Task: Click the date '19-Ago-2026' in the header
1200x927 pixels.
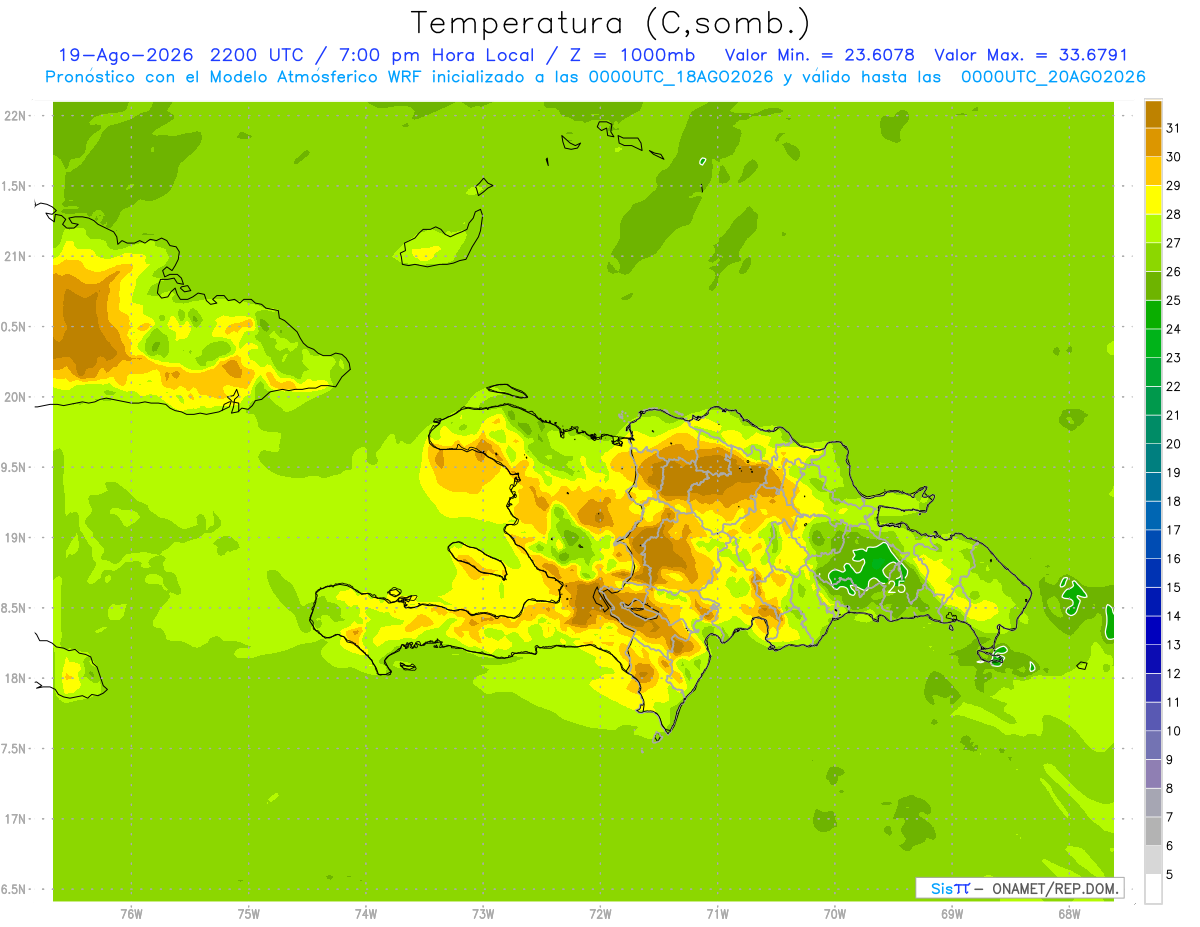Action: point(125,55)
